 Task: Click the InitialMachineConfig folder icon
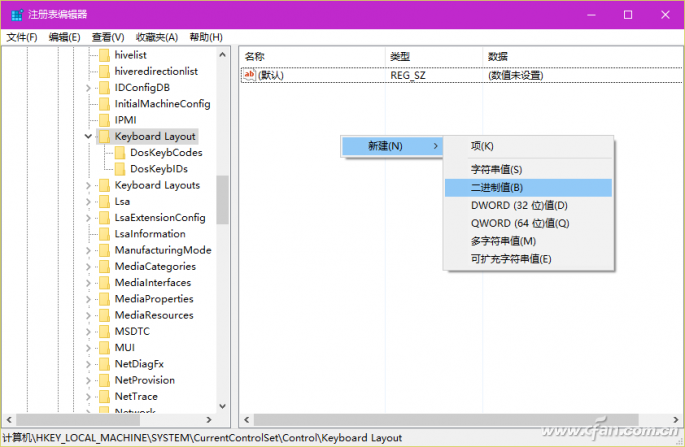(104, 104)
